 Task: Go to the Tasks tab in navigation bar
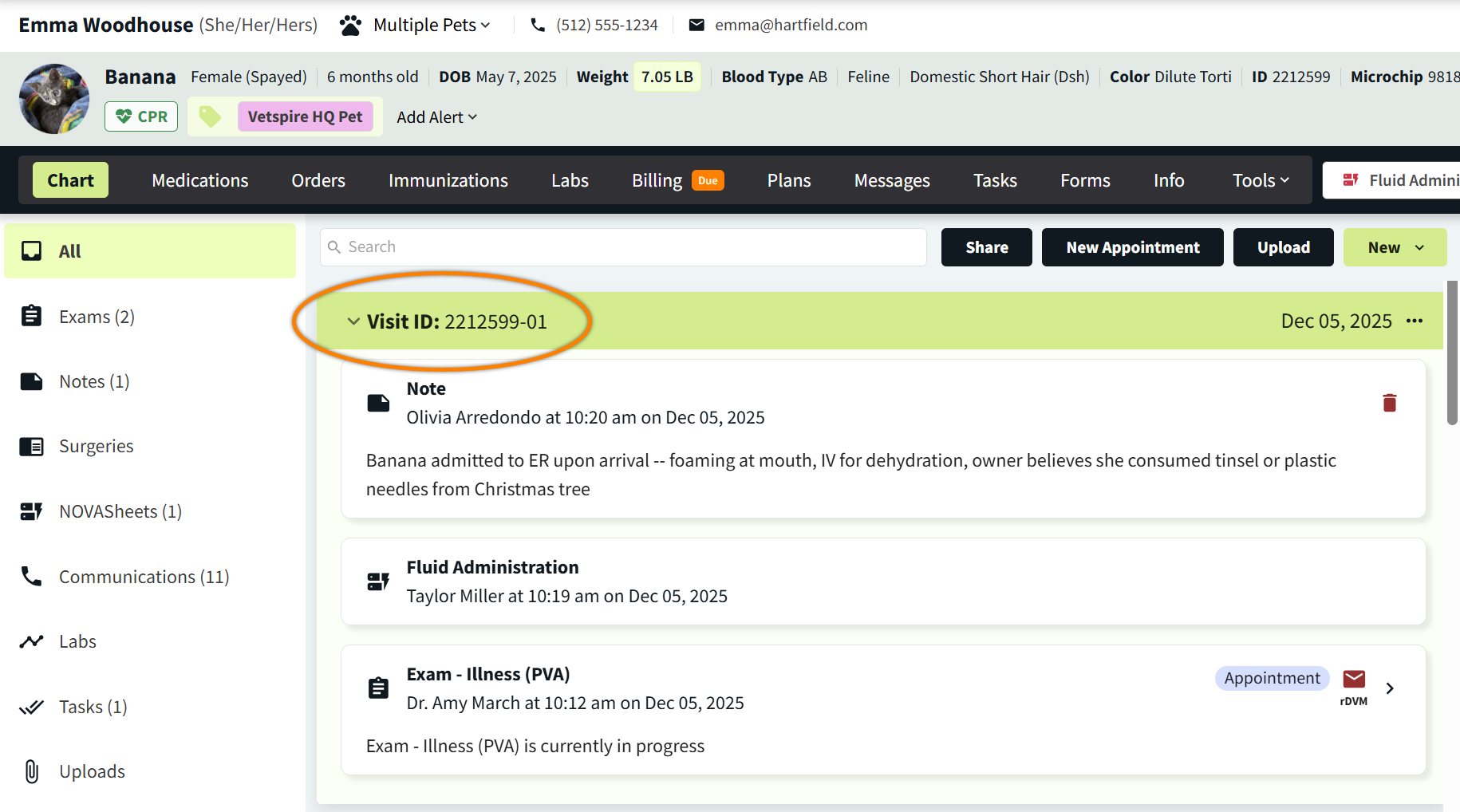tap(995, 180)
